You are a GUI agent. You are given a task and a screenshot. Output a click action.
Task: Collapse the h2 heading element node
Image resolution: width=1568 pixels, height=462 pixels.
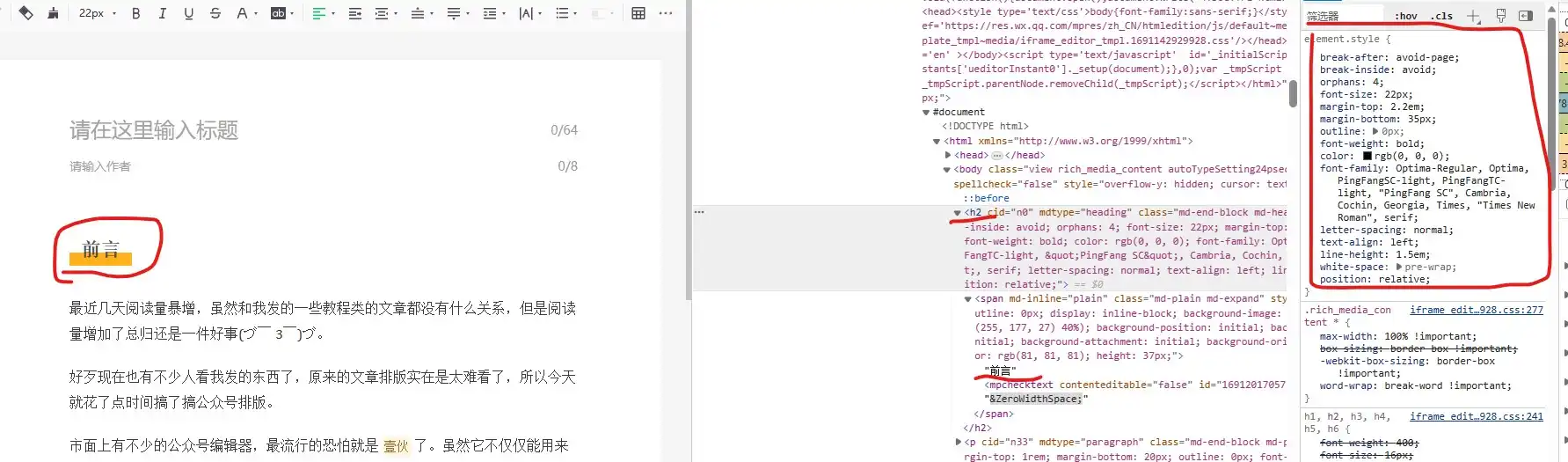coord(958,212)
